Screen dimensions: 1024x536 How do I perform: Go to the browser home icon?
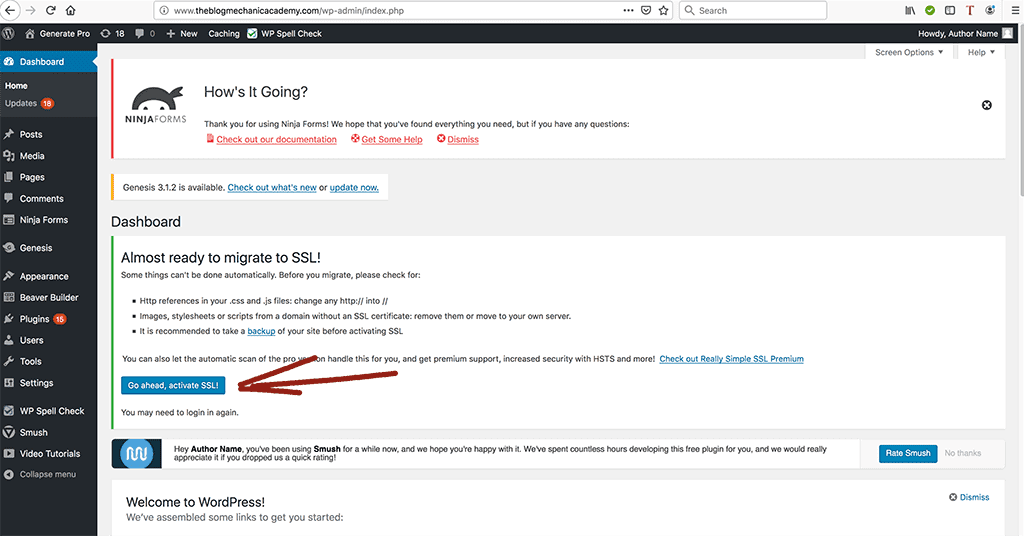[70, 10]
